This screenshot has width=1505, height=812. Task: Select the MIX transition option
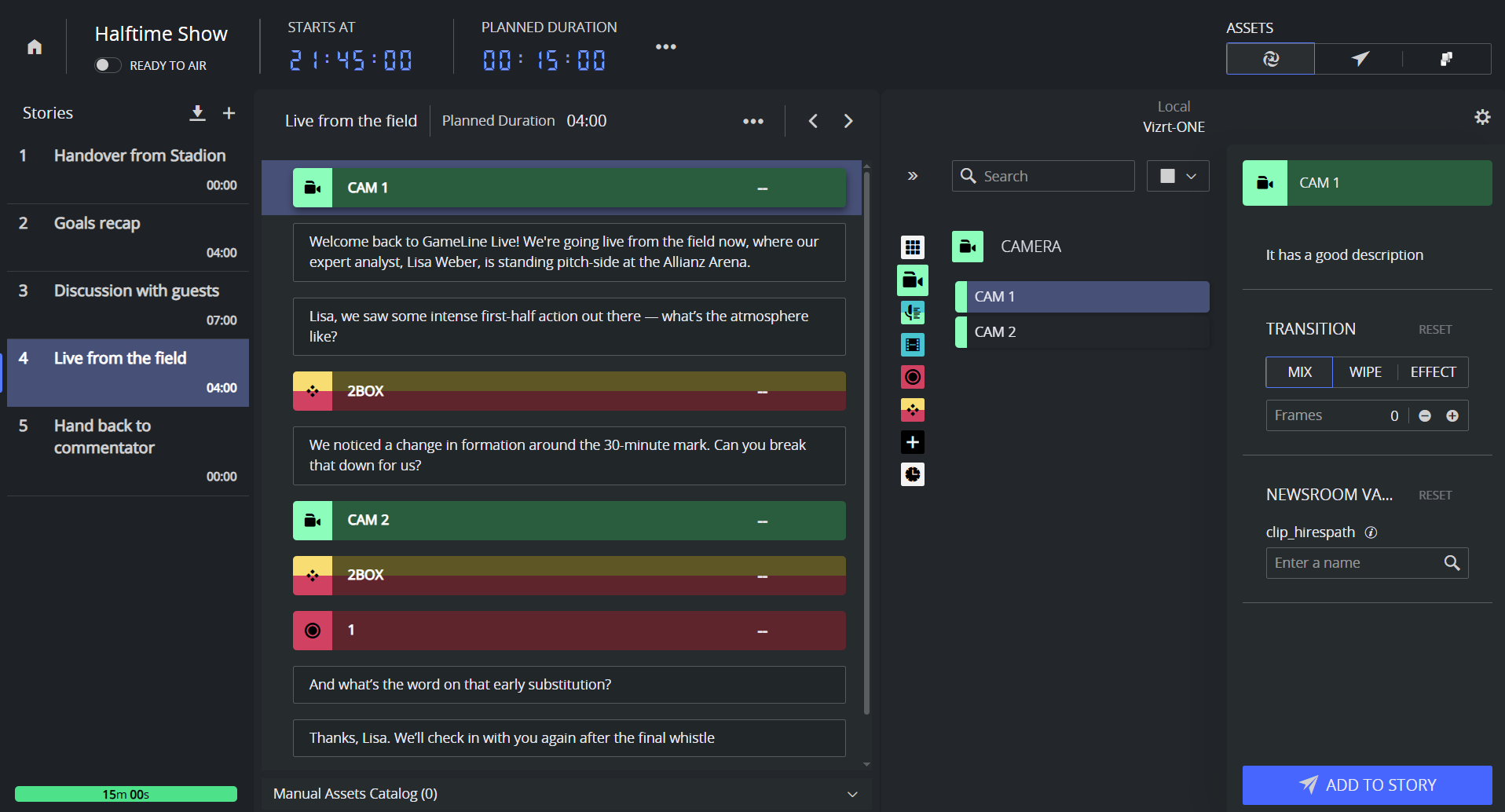[x=1299, y=372]
